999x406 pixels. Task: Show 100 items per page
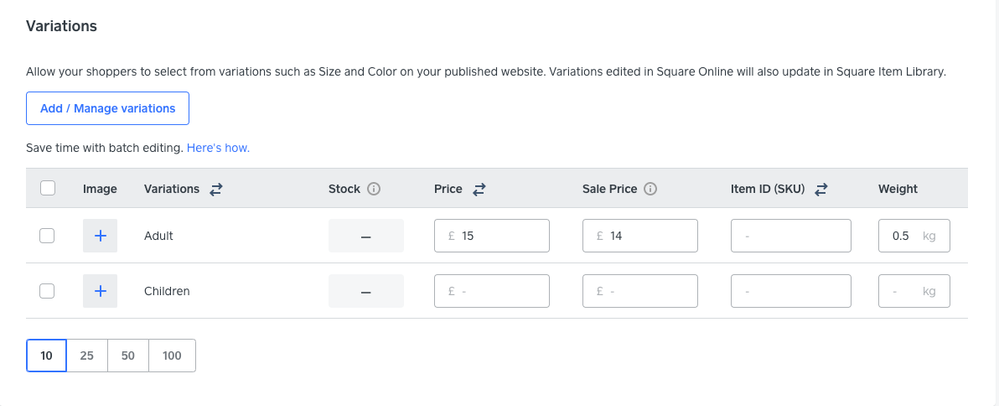[172, 355]
